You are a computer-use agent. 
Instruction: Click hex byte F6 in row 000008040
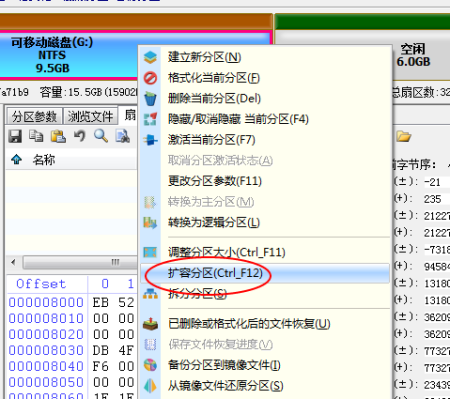click(x=101, y=366)
